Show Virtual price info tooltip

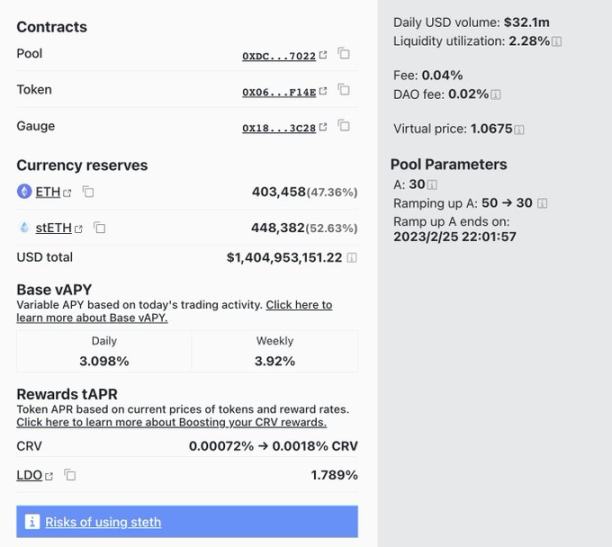(519, 129)
